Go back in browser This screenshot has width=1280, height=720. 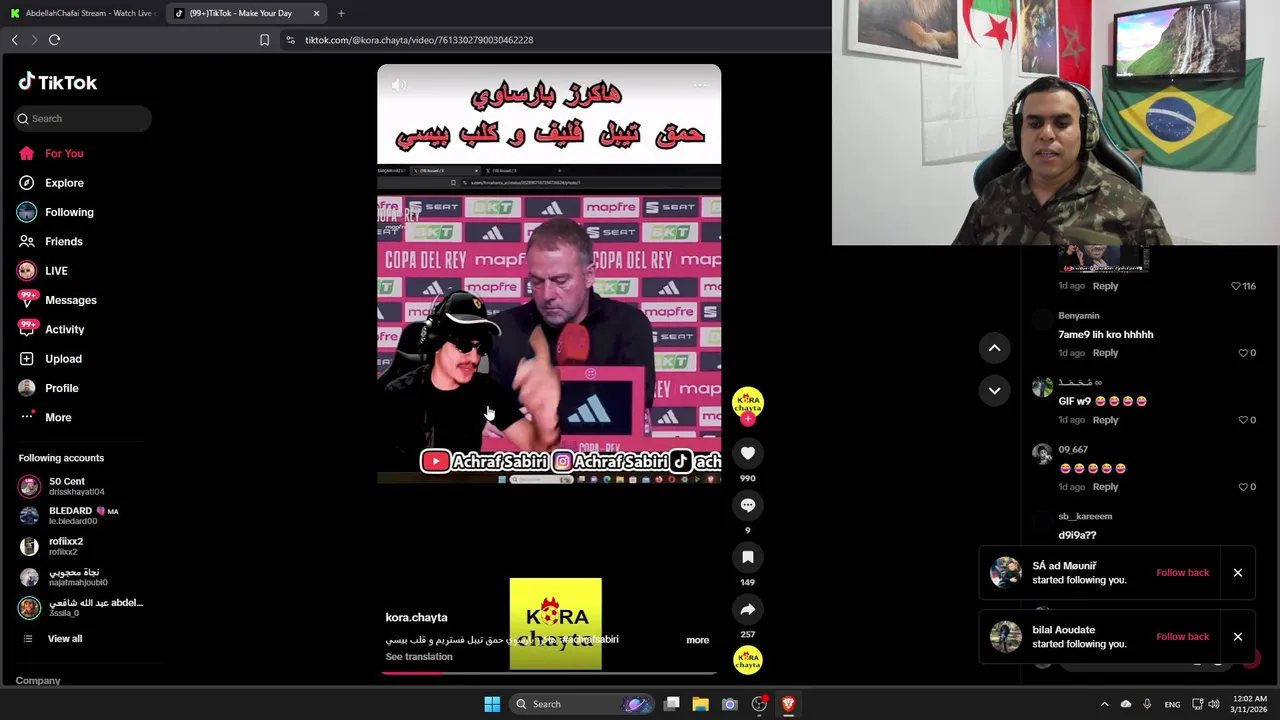[14, 40]
